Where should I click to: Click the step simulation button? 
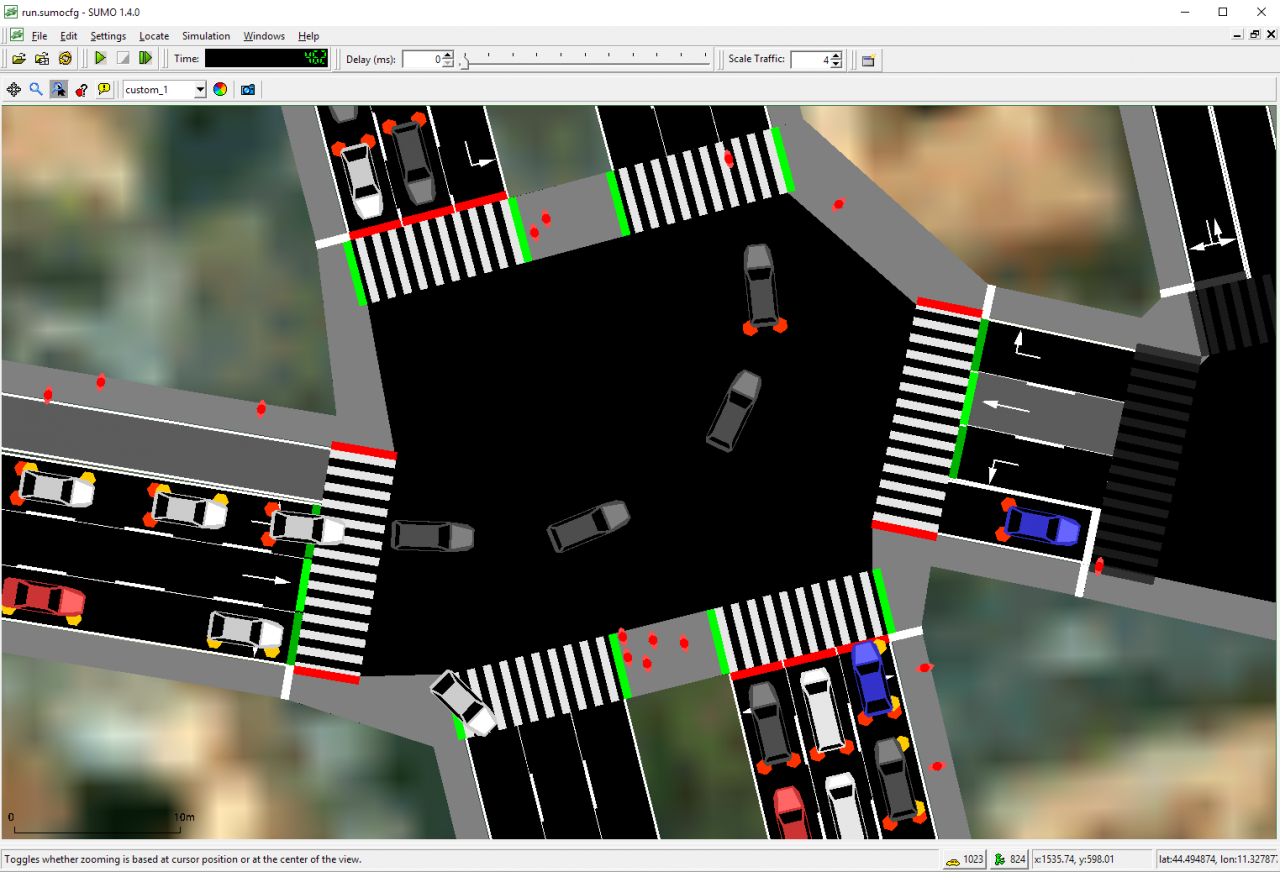145,59
